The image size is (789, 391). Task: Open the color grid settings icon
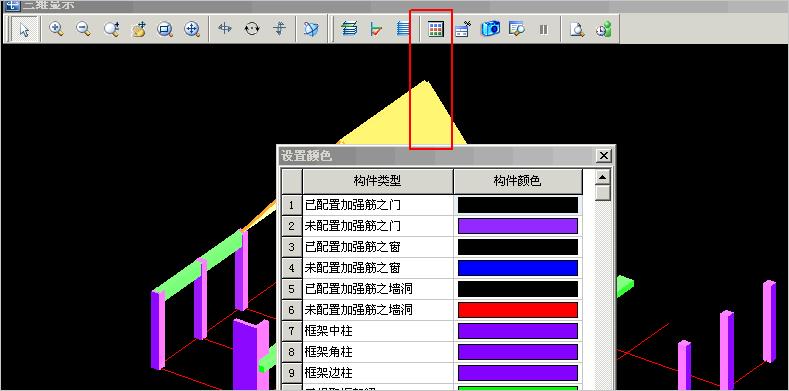(436, 29)
